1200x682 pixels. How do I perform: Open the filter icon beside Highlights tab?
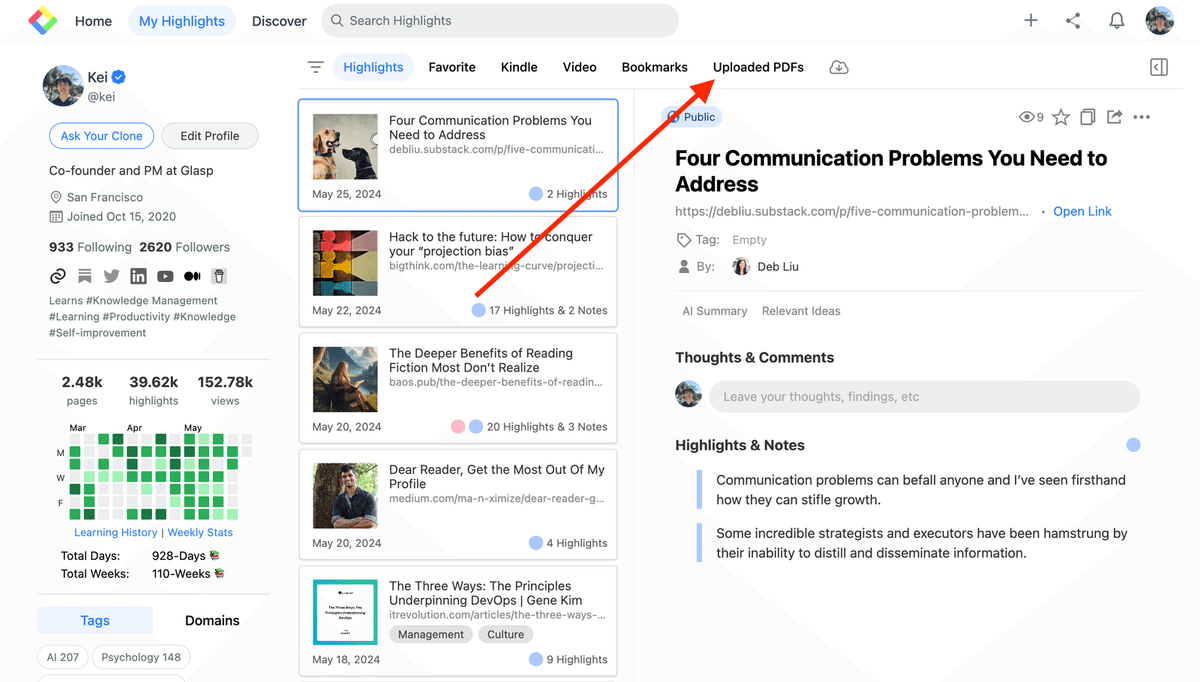pos(316,67)
